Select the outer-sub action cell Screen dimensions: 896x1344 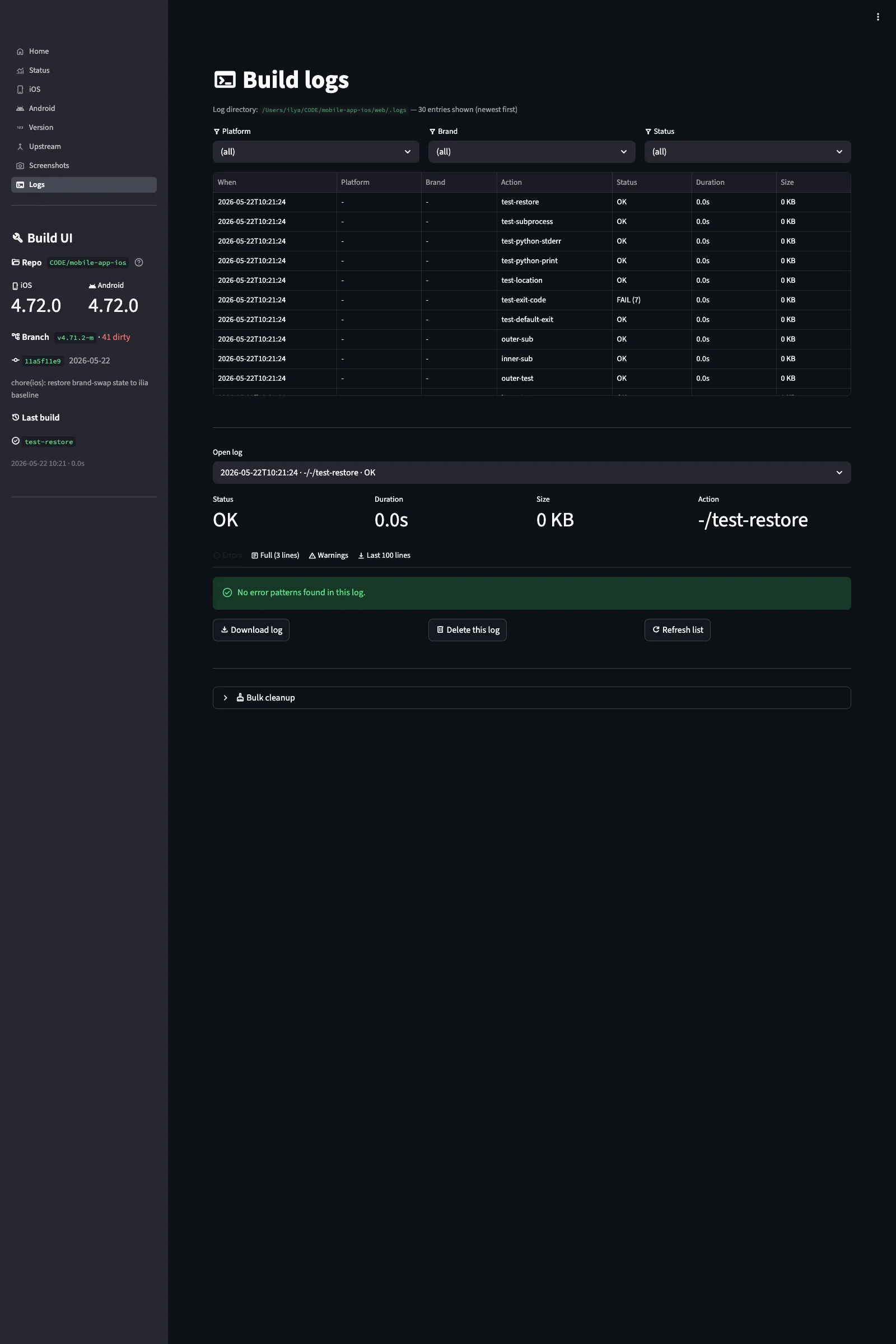tap(554, 339)
